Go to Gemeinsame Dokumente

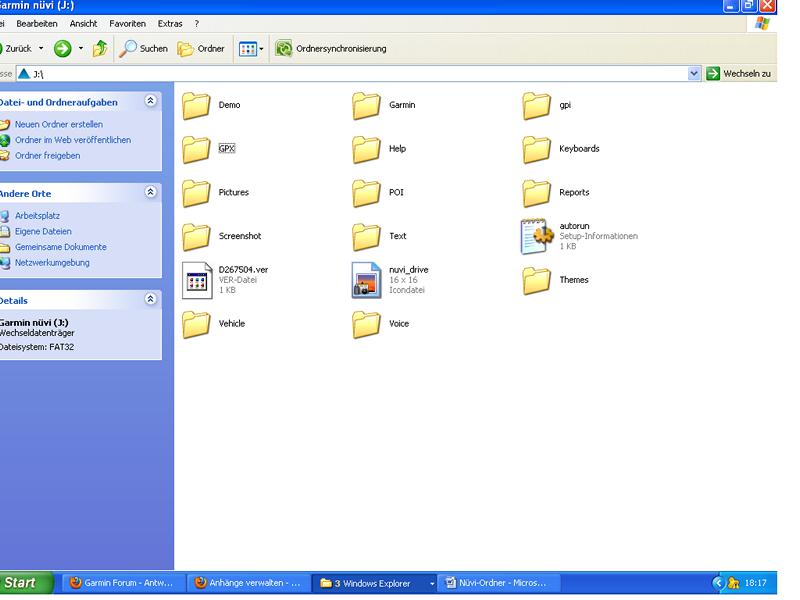pos(61,247)
